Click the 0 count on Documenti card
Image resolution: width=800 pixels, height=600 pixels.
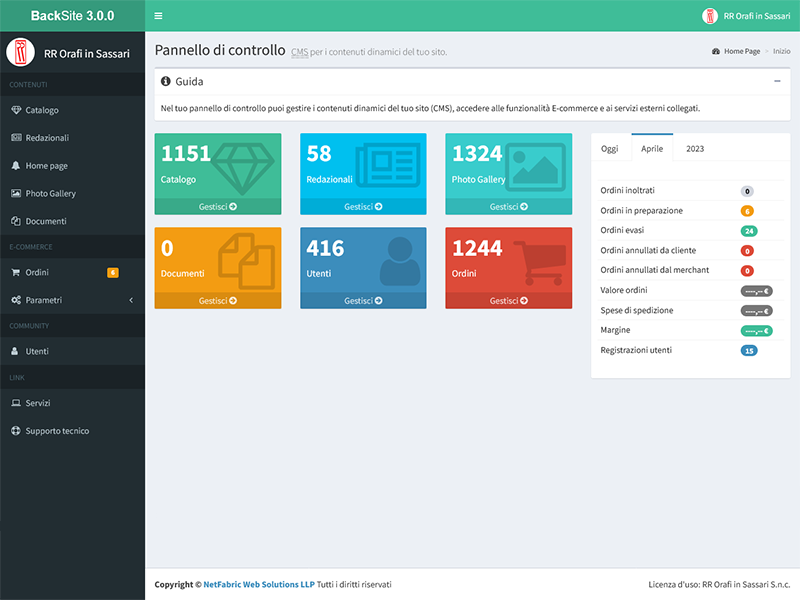click(167, 248)
